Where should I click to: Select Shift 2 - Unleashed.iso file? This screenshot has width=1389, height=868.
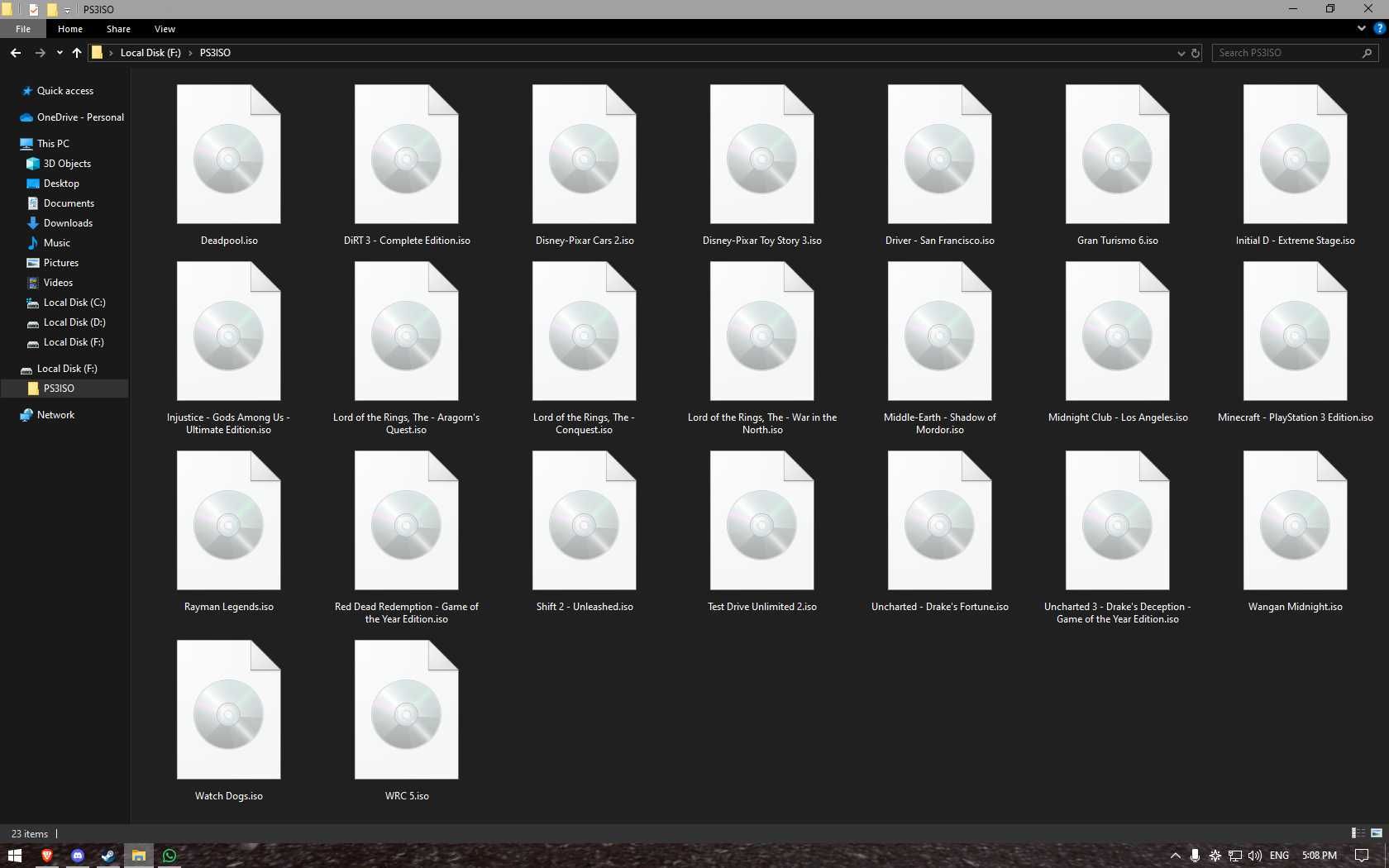click(584, 520)
